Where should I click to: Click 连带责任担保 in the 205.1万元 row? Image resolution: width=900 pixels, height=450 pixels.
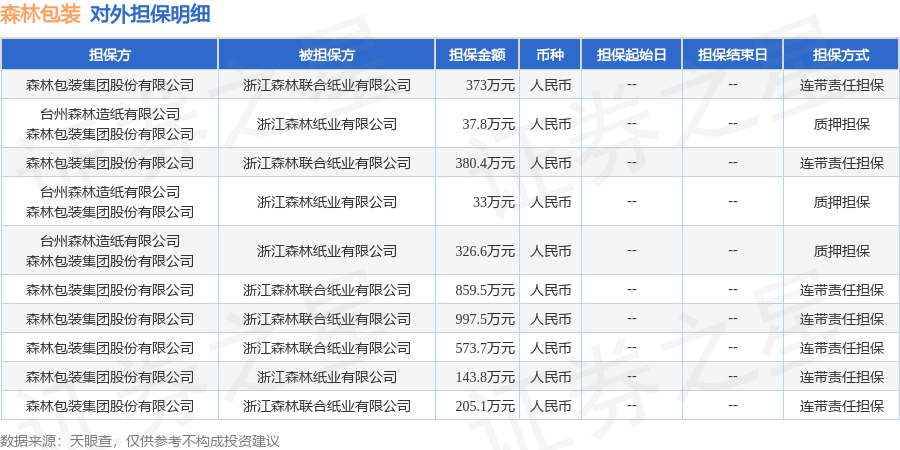click(841, 406)
